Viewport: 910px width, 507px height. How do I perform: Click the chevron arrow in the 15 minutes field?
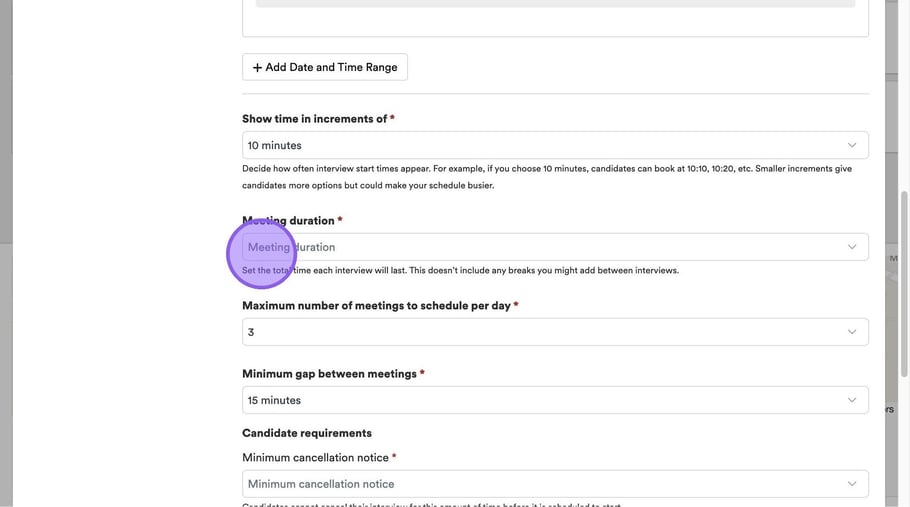[852, 400]
